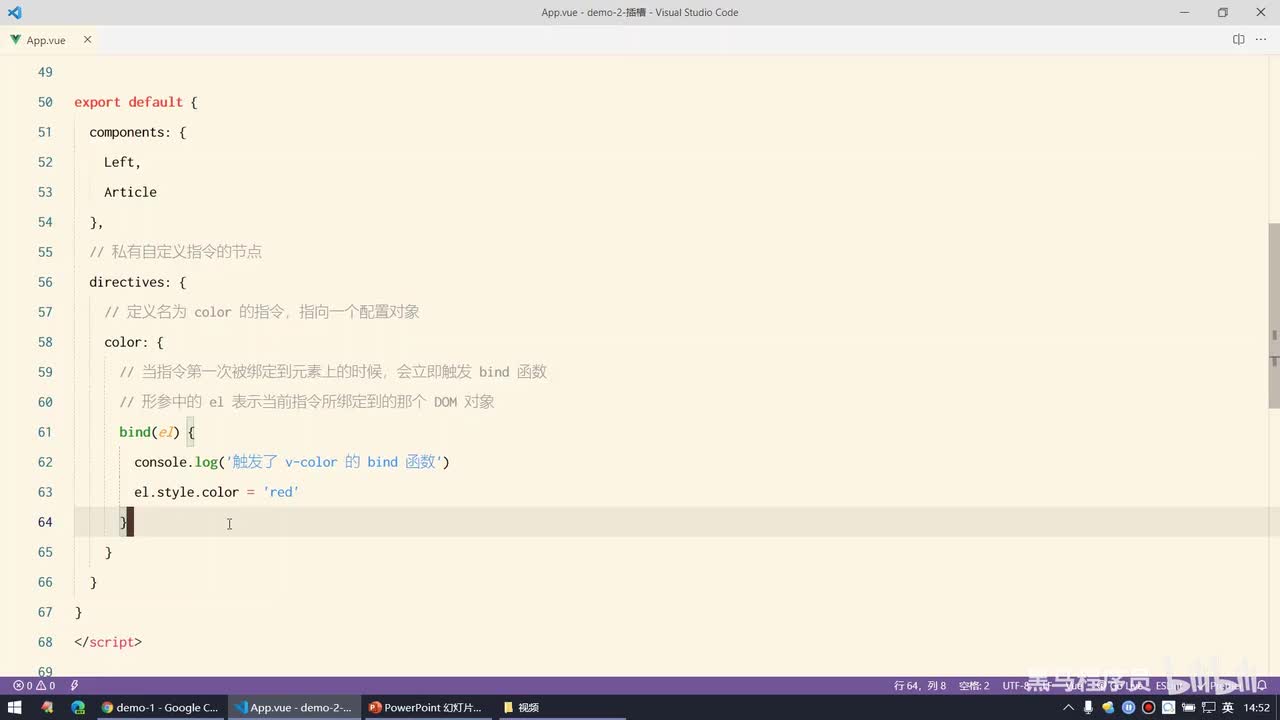Click the red recording tray icon

click(x=1148, y=707)
